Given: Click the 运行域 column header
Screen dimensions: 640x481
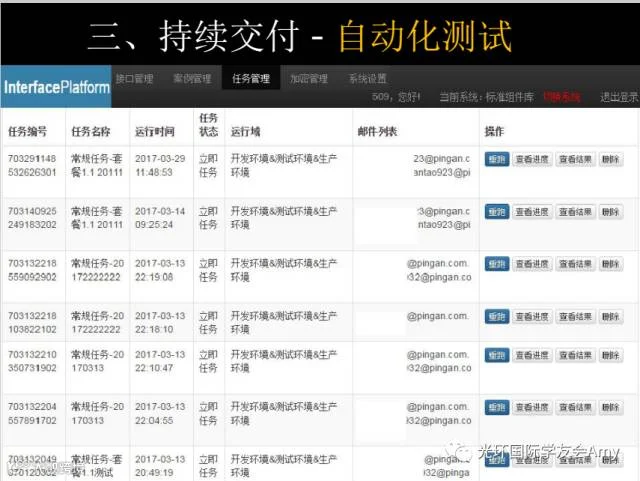Looking at the screenshot, I should pyautogui.click(x=245, y=131).
